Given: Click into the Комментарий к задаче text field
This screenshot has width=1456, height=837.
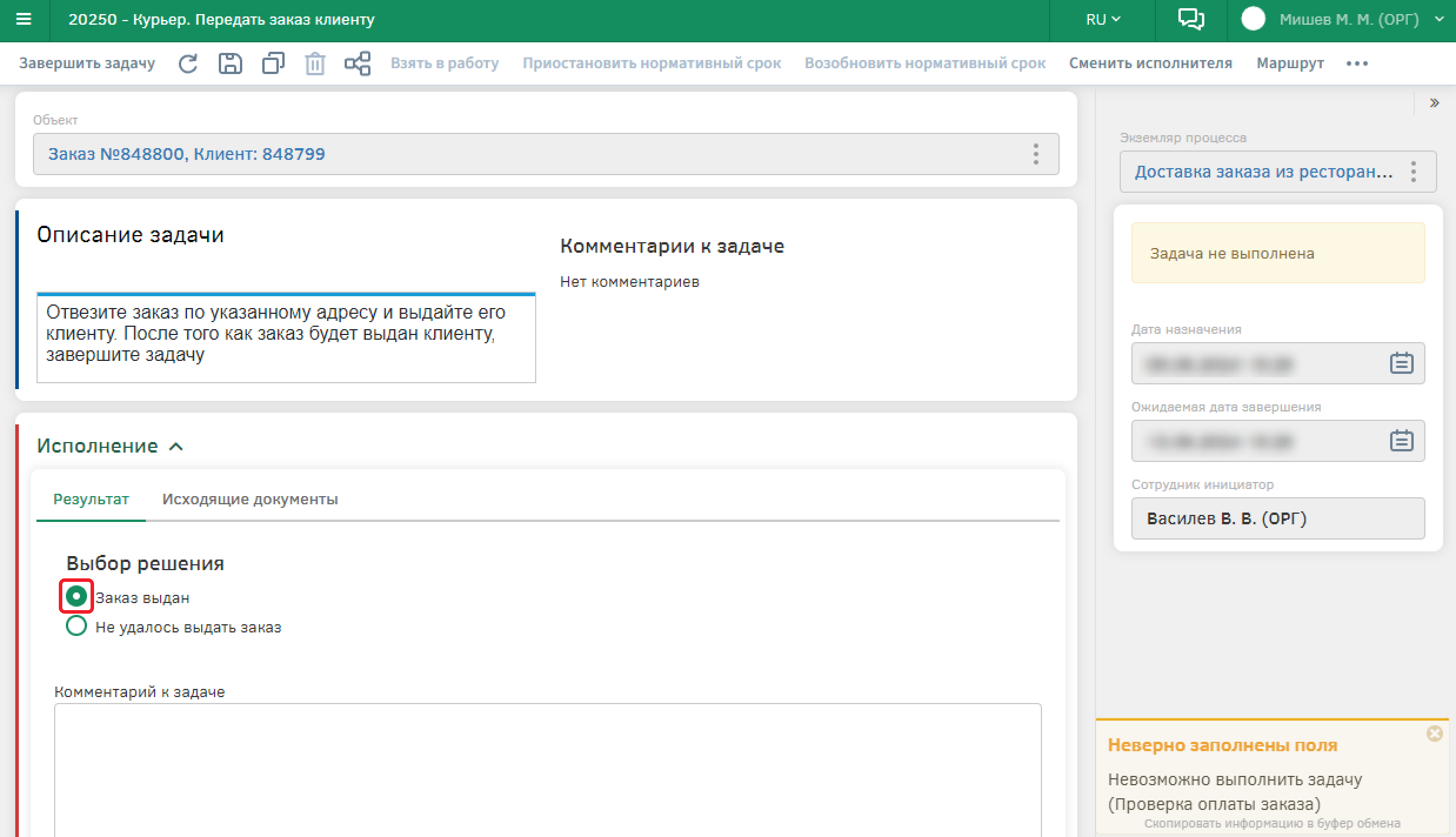Looking at the screenshot, I should pos(547,770).
